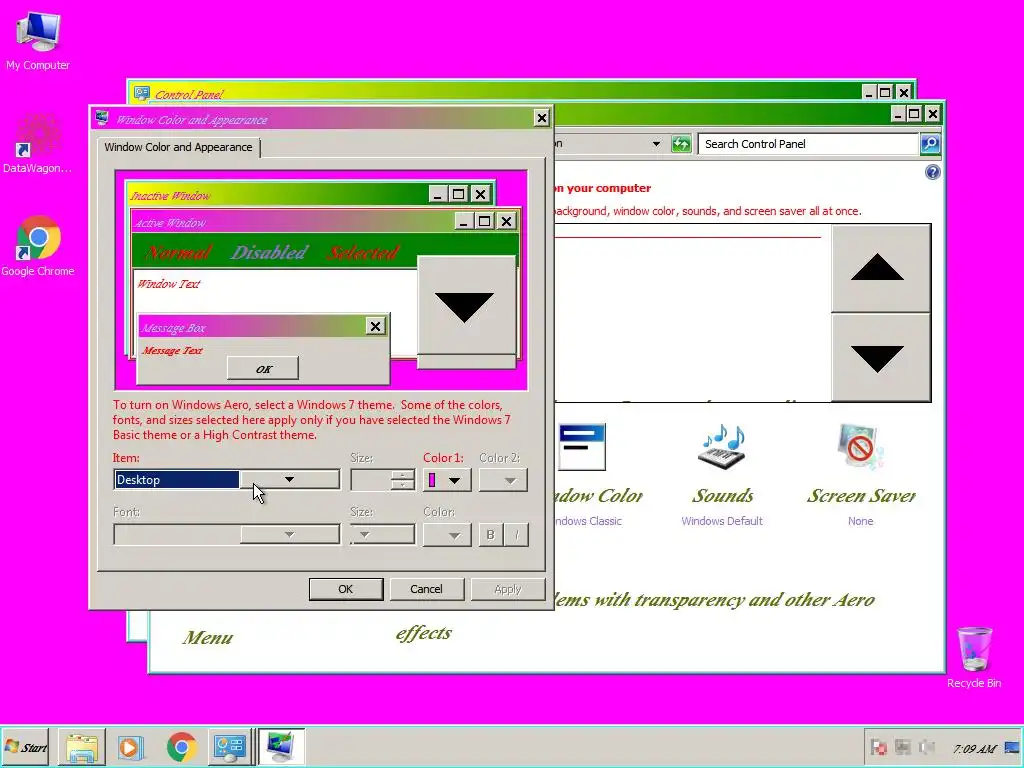1024x768 pixels.
Task: Click the volume tray icon
Action: click(x=926, y=747)
